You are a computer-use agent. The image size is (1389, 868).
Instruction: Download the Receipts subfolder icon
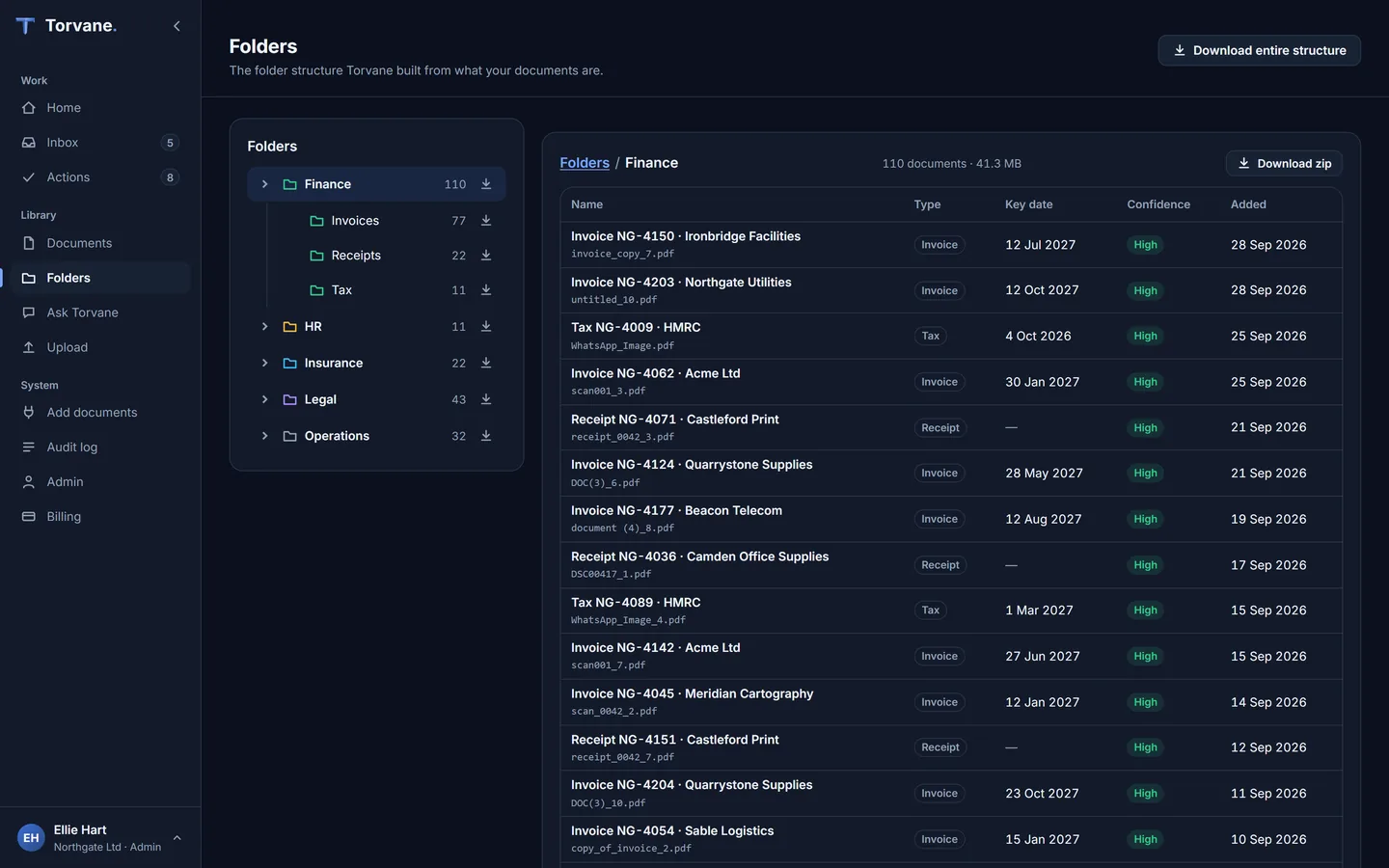tap(486, 256)
